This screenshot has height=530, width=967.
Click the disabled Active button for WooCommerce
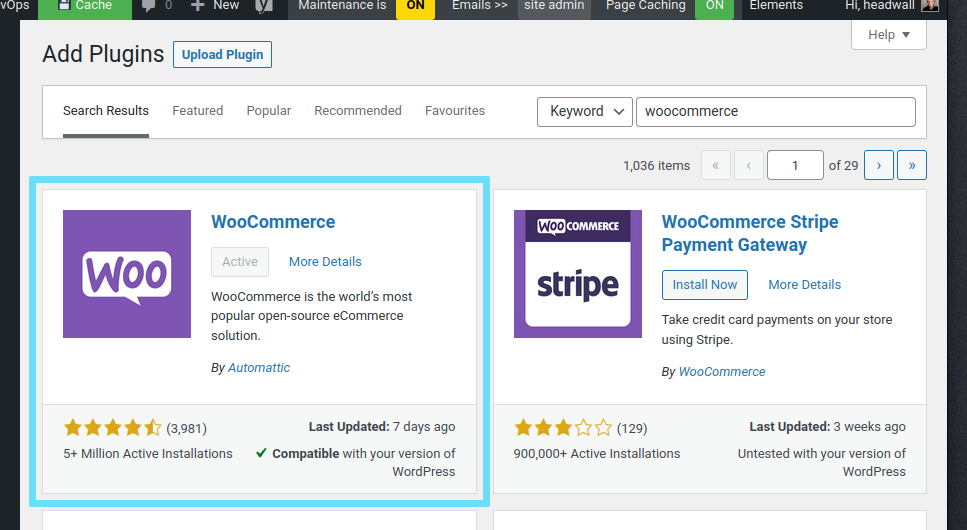tap(240, 262)
